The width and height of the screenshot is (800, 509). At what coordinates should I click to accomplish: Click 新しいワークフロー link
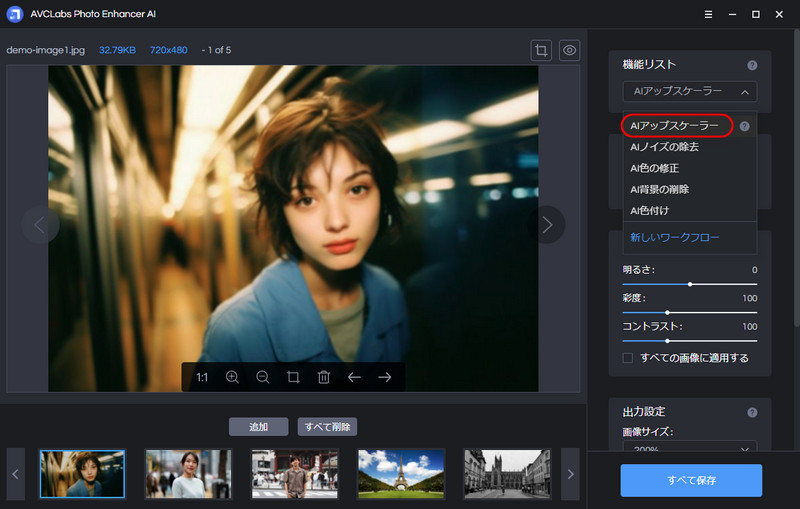[674, 237]
